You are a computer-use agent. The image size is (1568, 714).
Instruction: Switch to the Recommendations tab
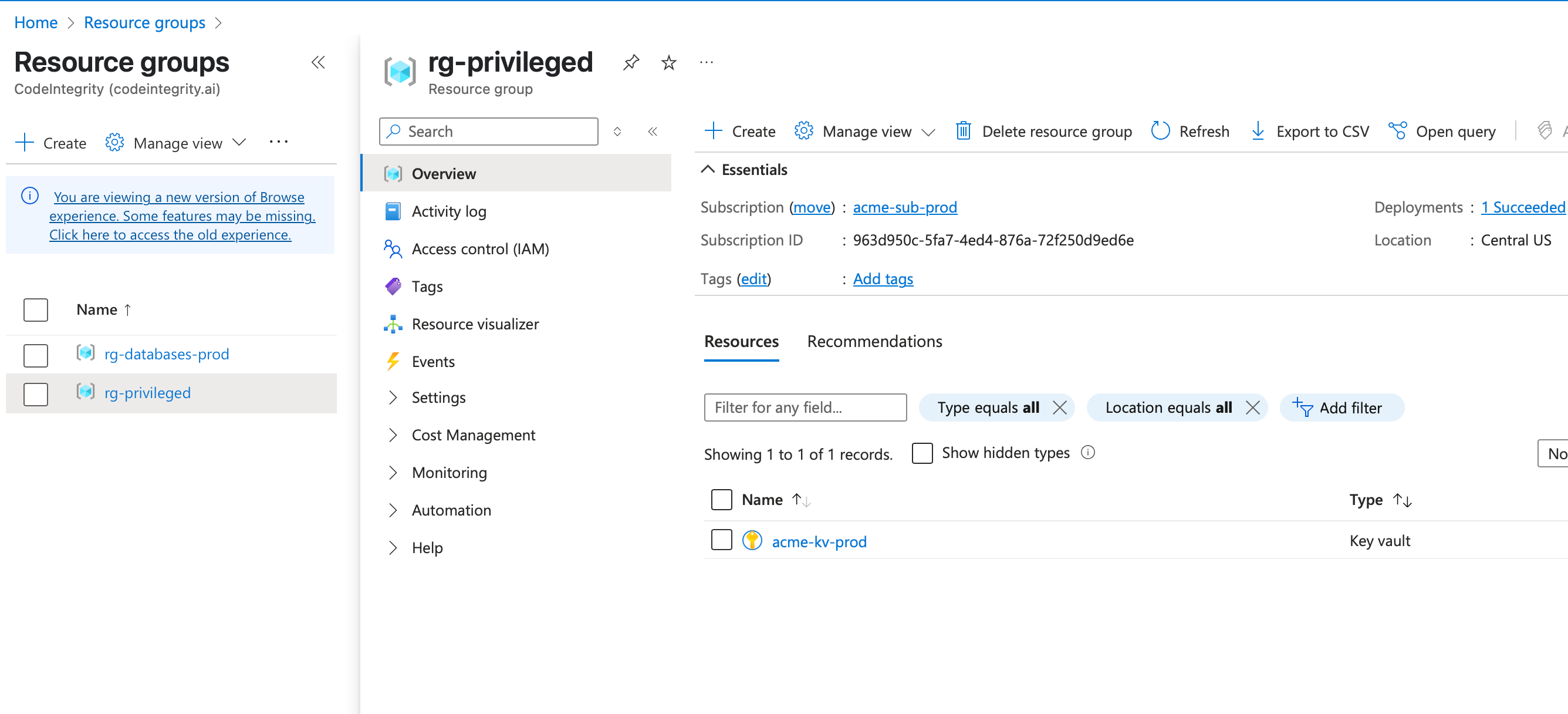point(874,341)
